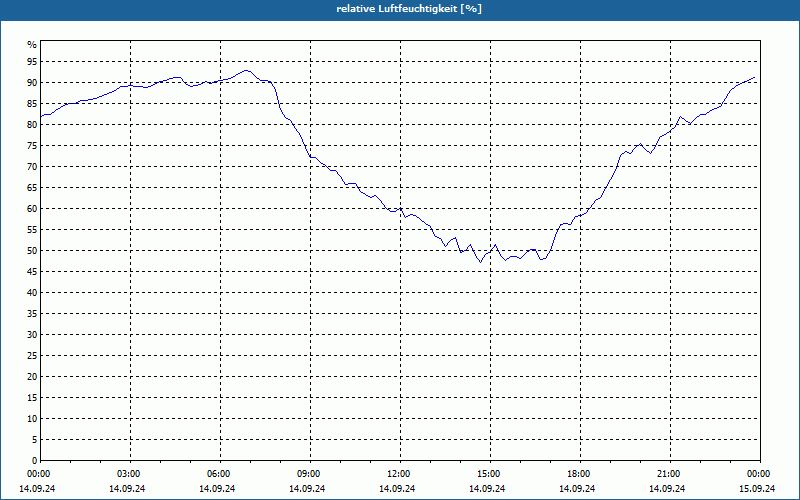Click the title 'relative Luftfeuchtigkeit [%]'

409,9
